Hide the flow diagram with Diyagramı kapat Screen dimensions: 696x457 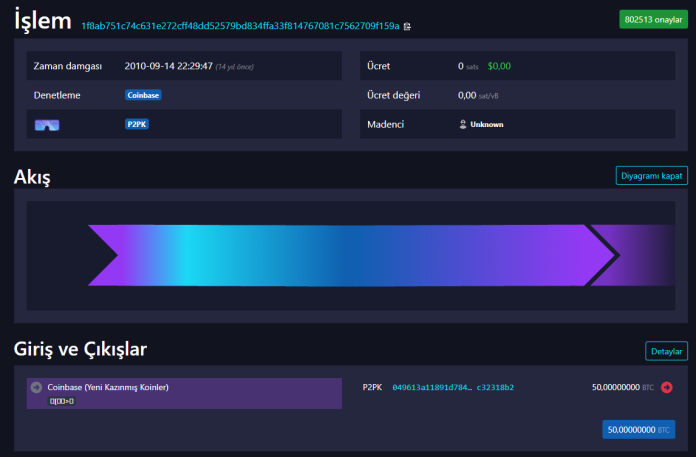point(651,175)
